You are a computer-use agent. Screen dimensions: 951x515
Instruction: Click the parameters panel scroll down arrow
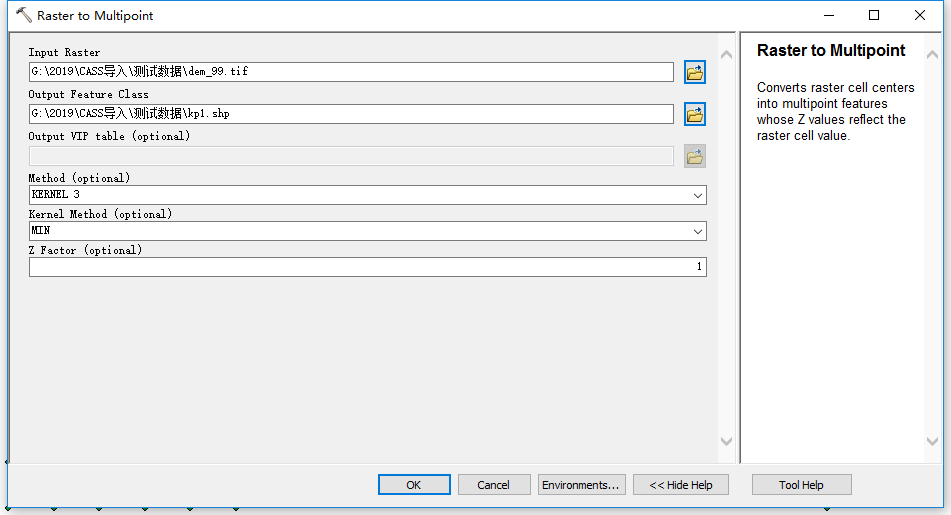pos(726,441)
